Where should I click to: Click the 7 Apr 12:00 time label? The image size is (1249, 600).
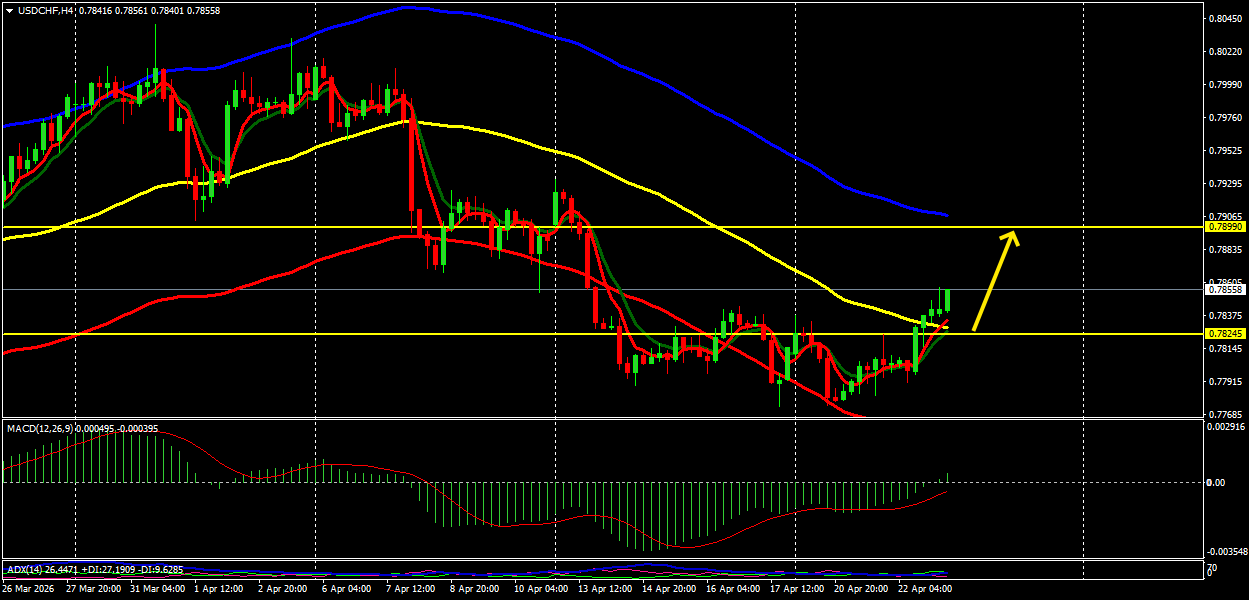pyautogui.click(x=410, y=589)
